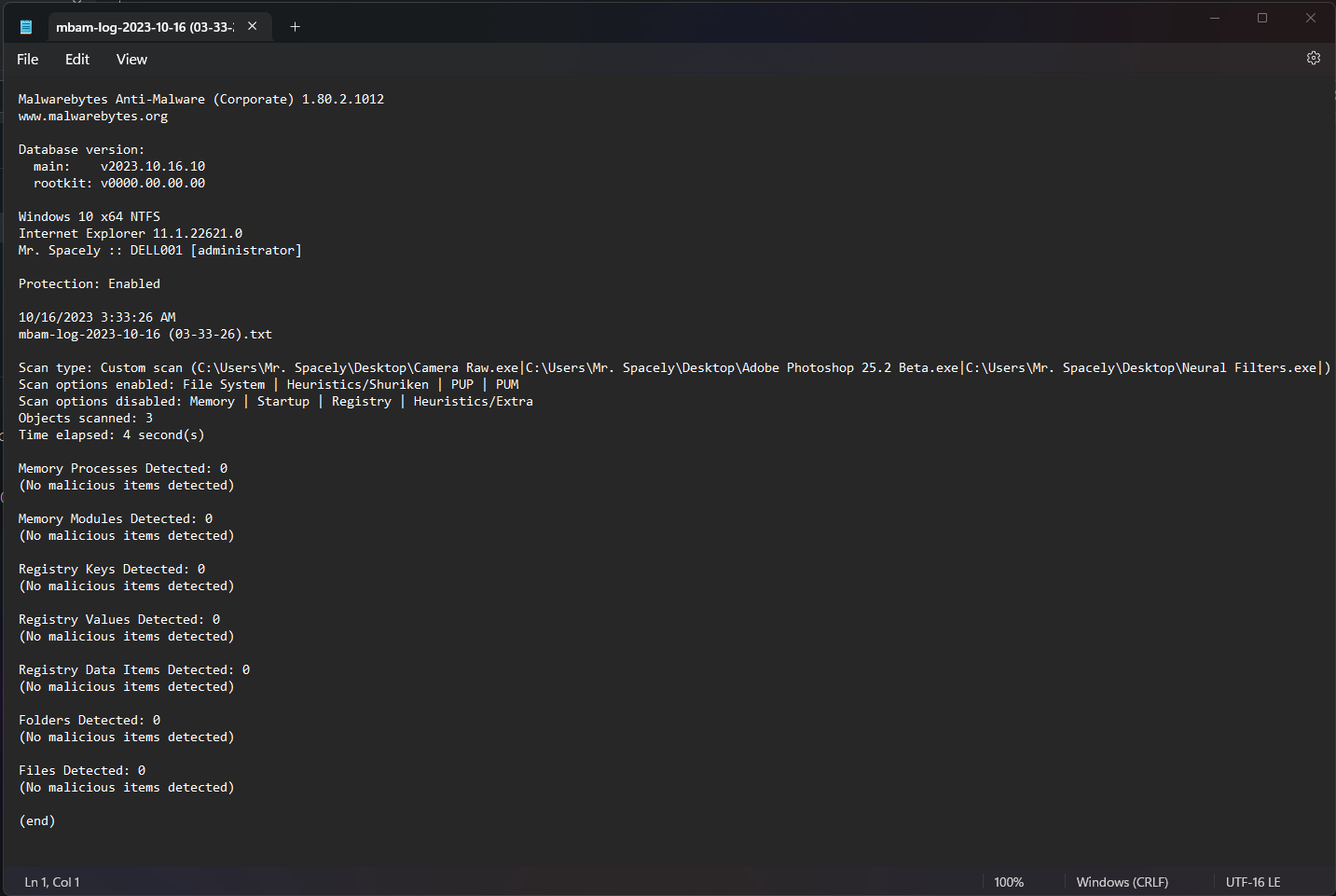
Task: Click the rootkit: v0000.00.00.00 line
Action: [x=119, y=183]
